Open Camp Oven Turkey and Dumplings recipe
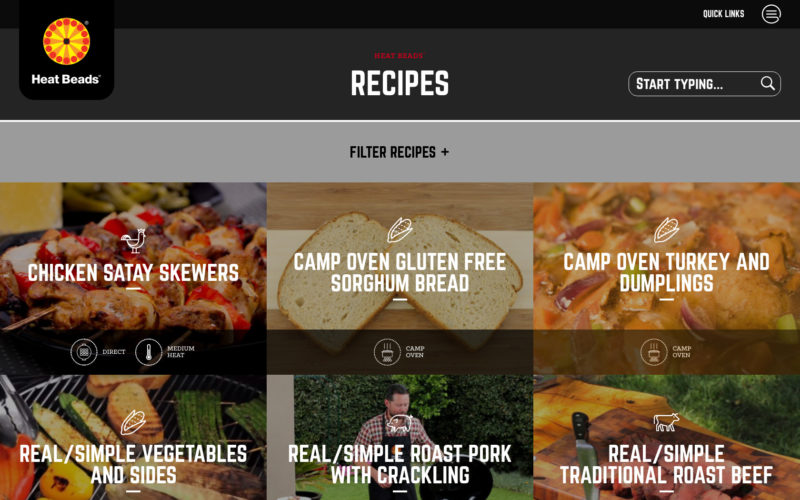The image size is (800, 500). click(x=666, y=272)
